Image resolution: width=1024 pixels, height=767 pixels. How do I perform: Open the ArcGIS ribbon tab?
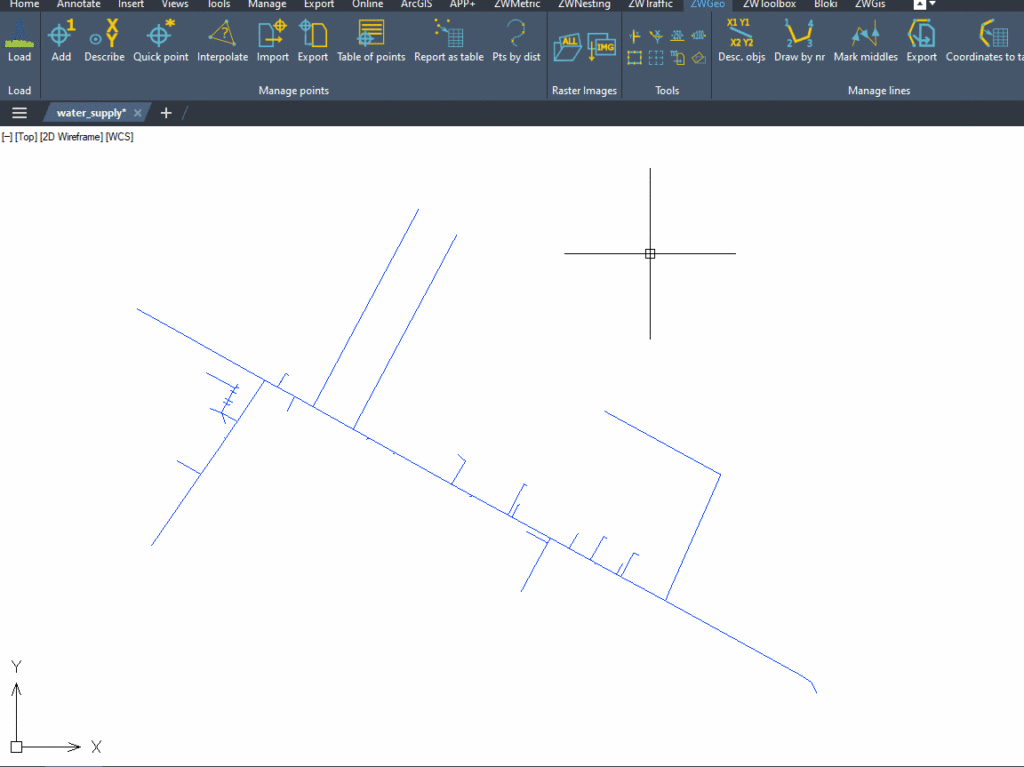416,4
